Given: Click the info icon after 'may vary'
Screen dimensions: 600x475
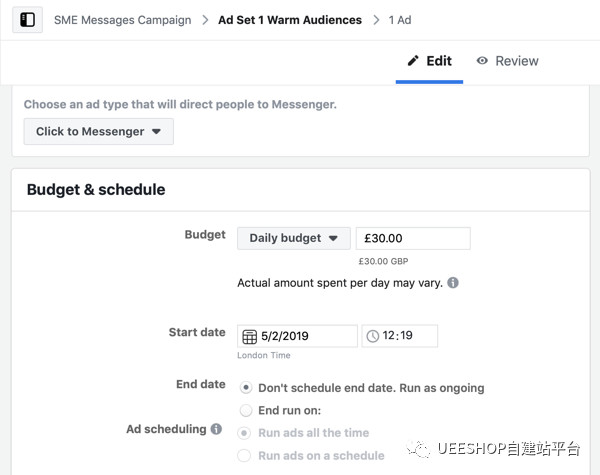Looking at the screenshot, I should click(453, 283).
